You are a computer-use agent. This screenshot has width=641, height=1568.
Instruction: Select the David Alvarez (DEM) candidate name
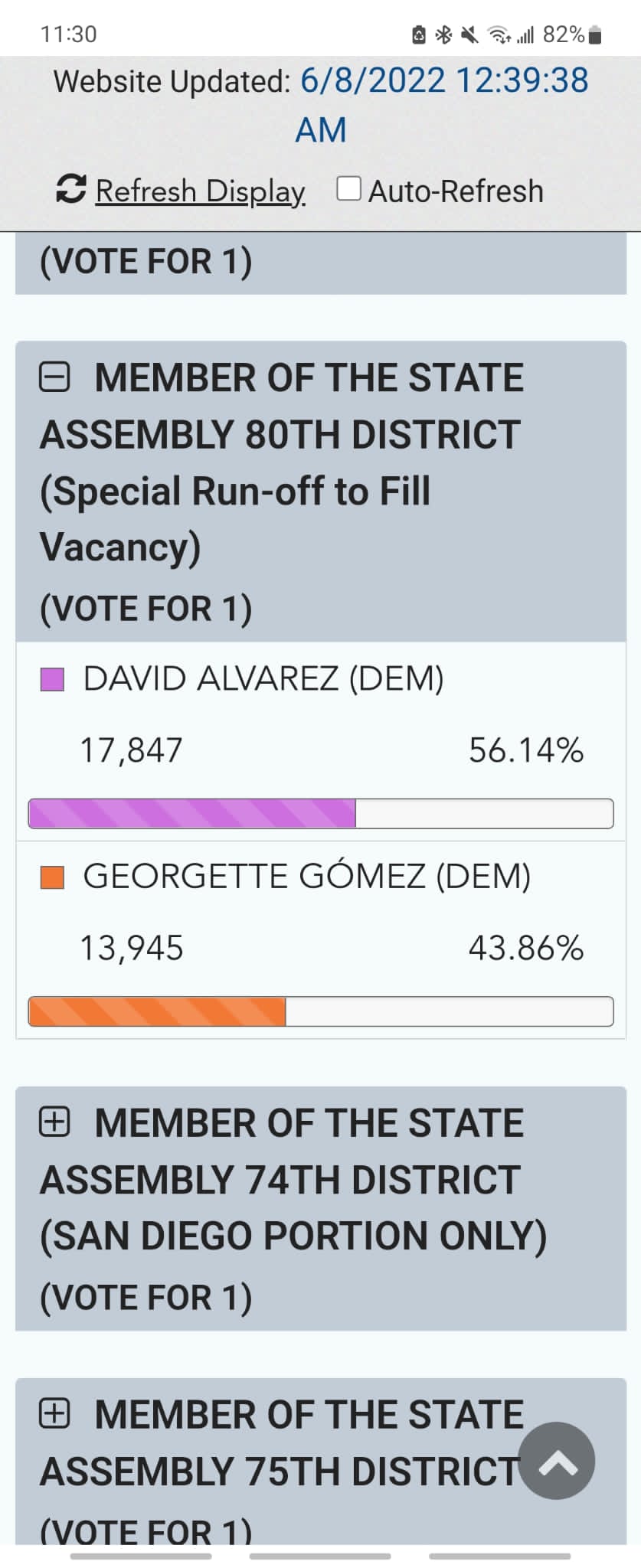click(x=263, y=679)
